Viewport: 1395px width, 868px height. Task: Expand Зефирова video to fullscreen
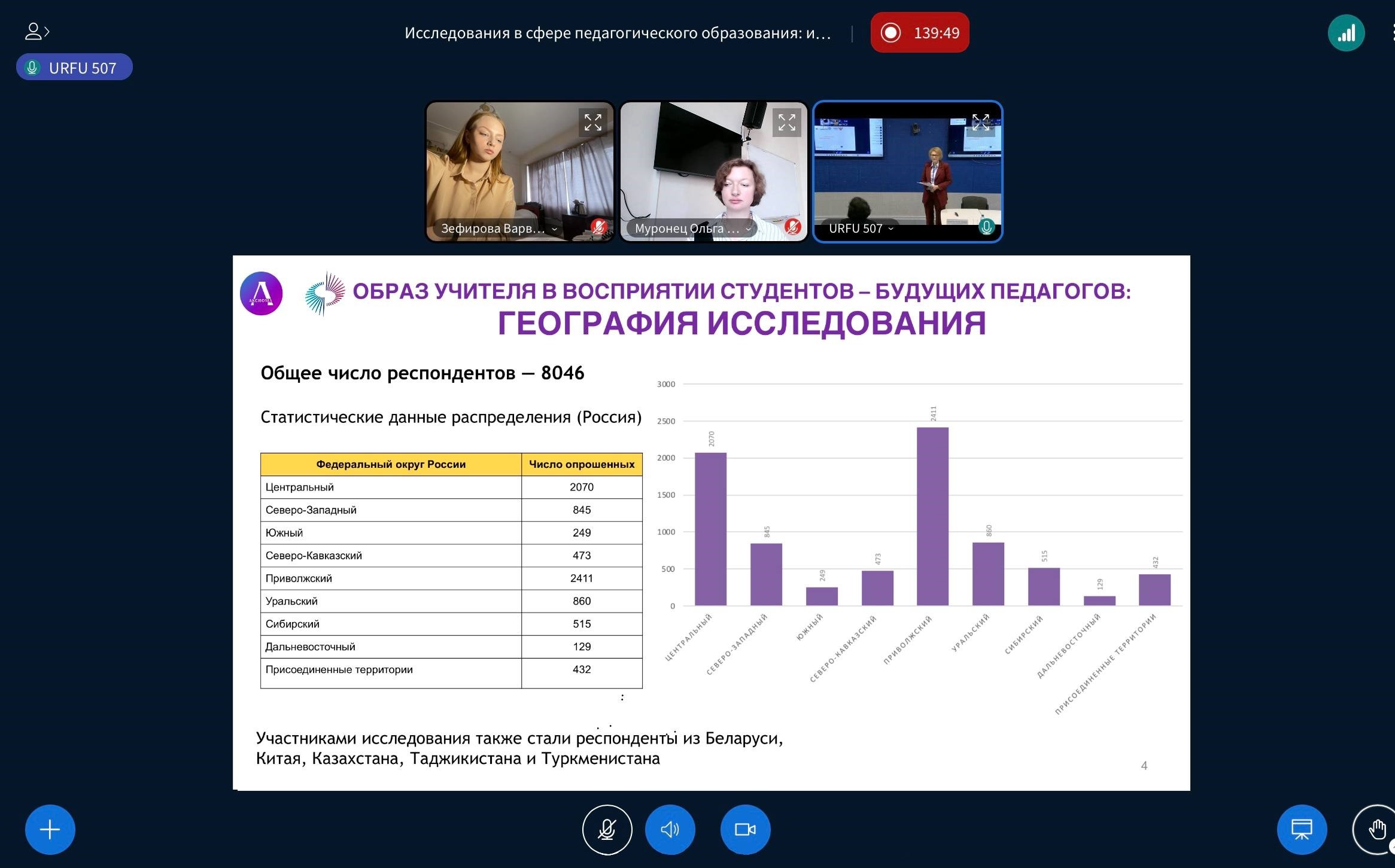click(592, 123)
